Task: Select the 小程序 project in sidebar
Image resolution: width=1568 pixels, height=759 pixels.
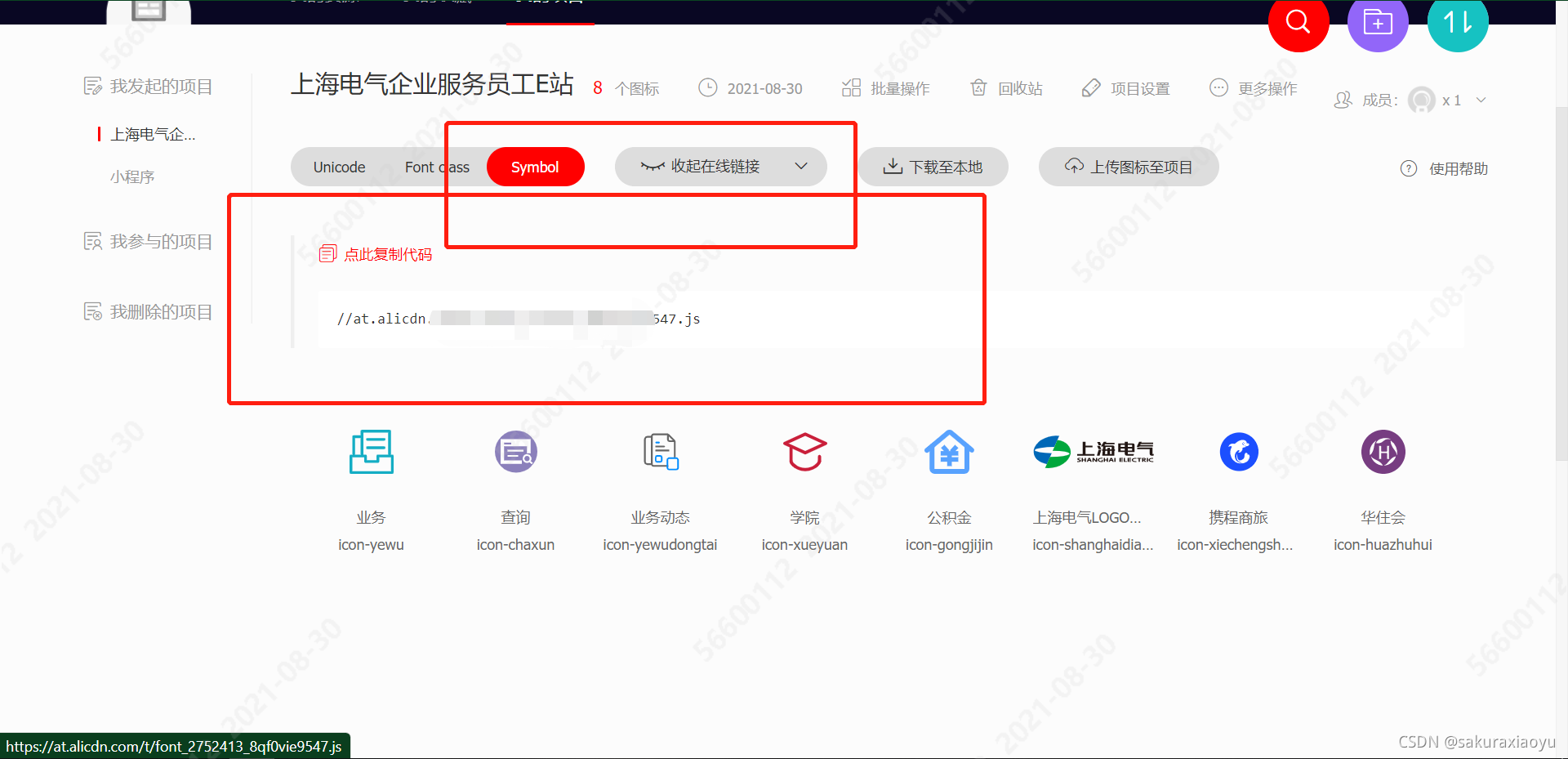Action: 132,176
